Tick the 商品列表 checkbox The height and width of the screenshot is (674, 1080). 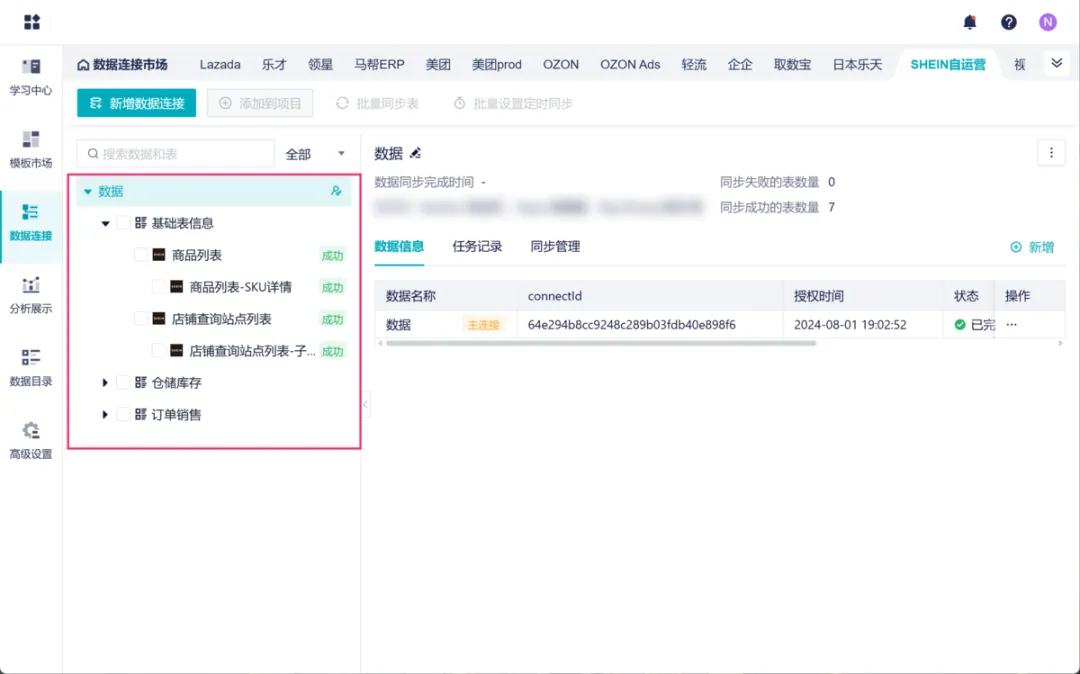141,255
